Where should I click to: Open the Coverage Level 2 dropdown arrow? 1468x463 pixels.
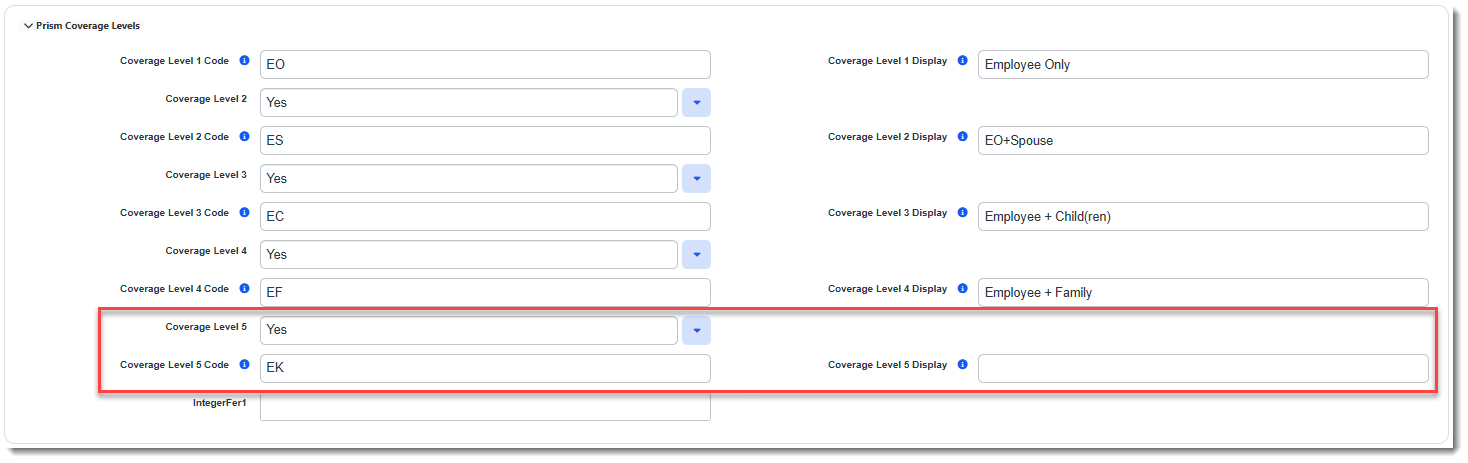tap(696, 103)
